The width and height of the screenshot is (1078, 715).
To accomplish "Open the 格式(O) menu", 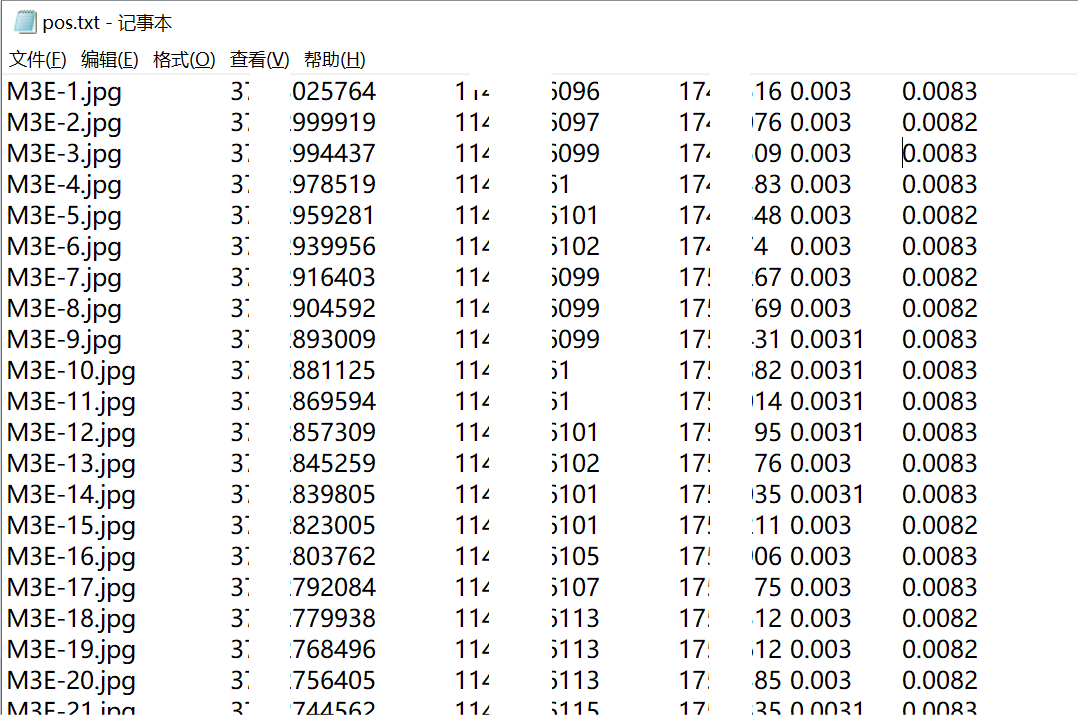I will [184, 60].
